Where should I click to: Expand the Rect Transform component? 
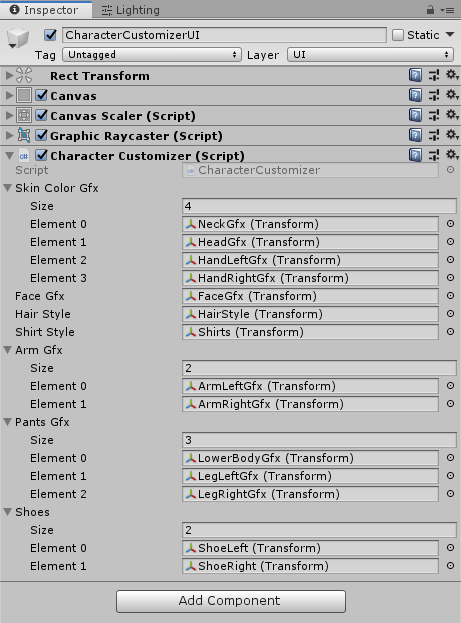[9, 75]
